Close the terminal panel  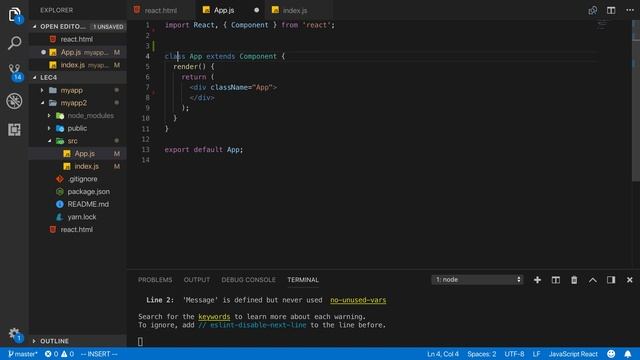point(629,280)
